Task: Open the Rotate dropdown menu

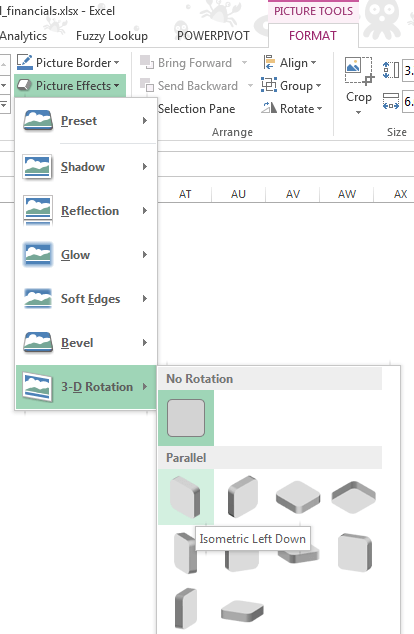Action: pos(292,108)
